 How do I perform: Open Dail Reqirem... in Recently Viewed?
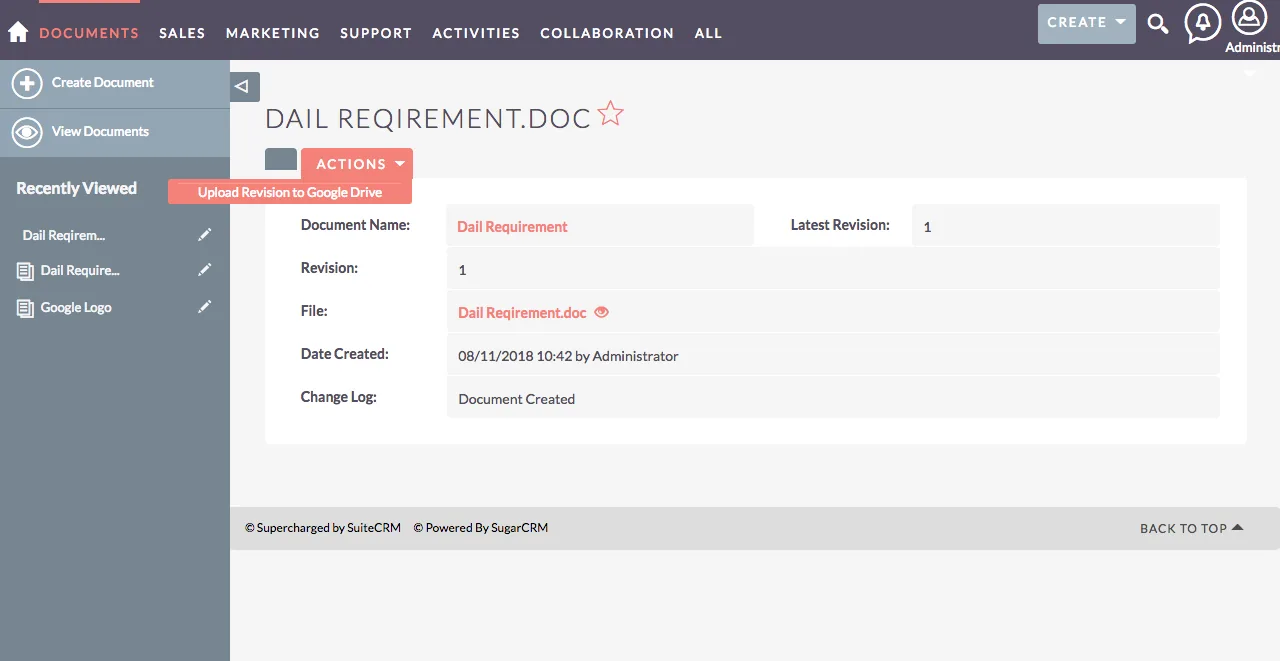(x=64, y=236)
